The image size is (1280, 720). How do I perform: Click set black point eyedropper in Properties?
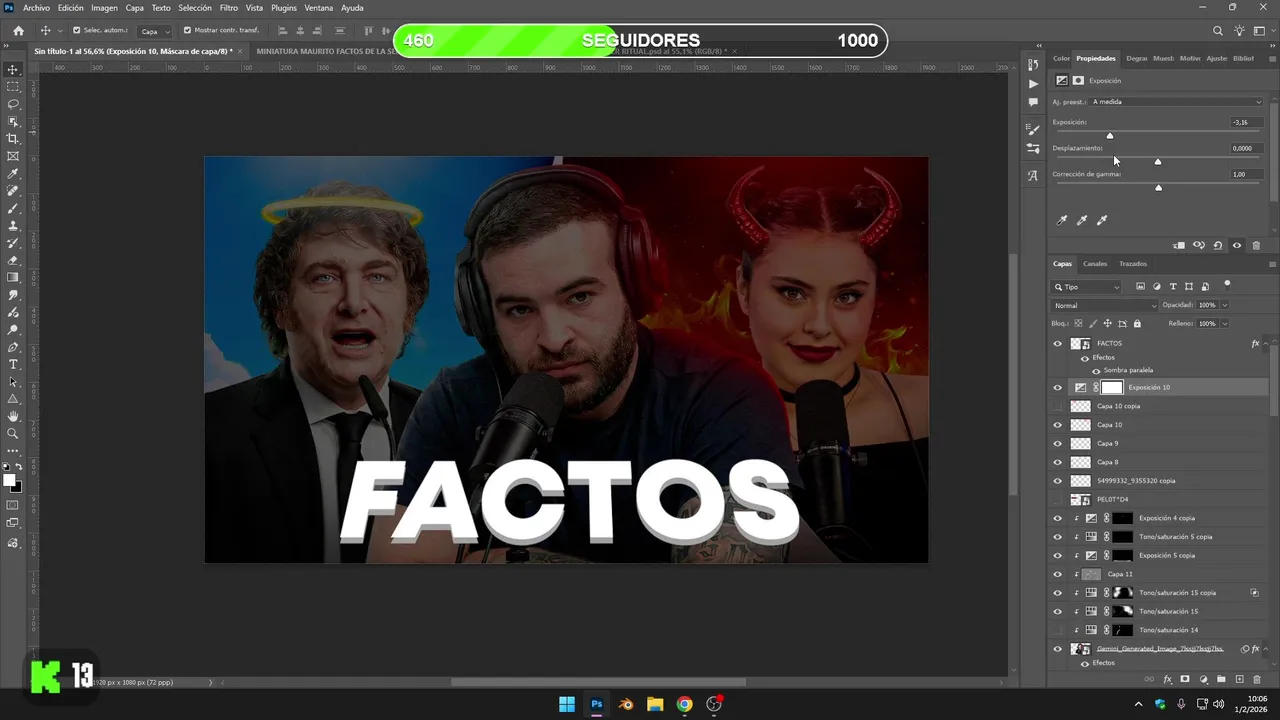pyautogui.click(x=1062, y=220)
